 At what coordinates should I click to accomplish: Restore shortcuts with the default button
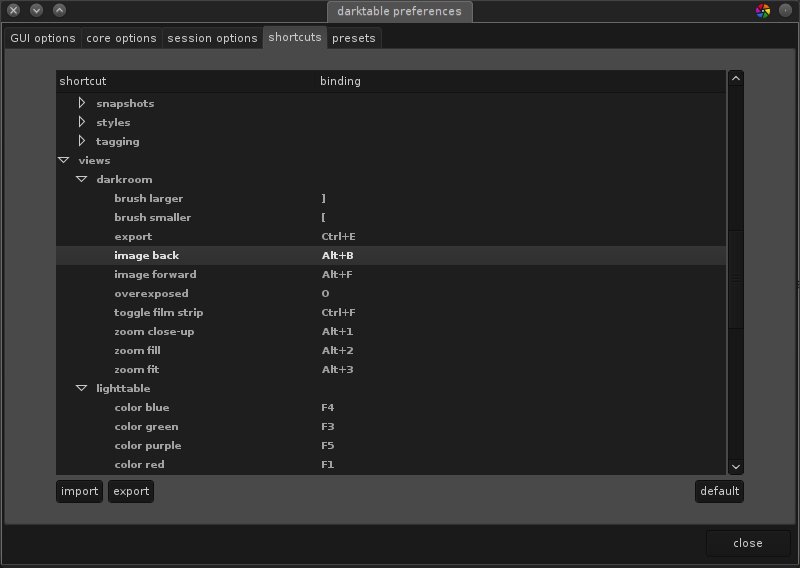[719, 491]
